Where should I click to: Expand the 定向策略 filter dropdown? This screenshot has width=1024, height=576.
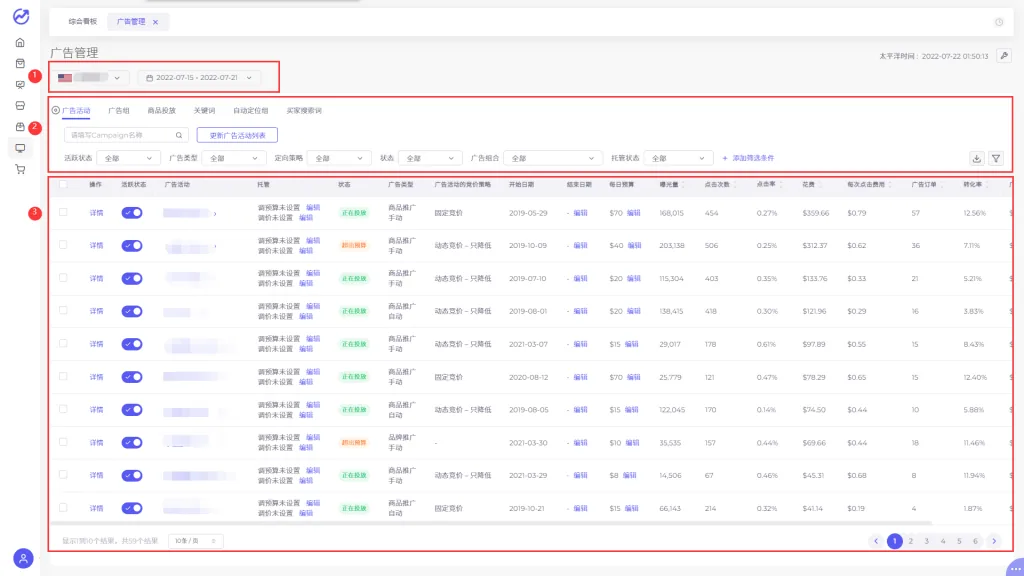coord(338,158)
